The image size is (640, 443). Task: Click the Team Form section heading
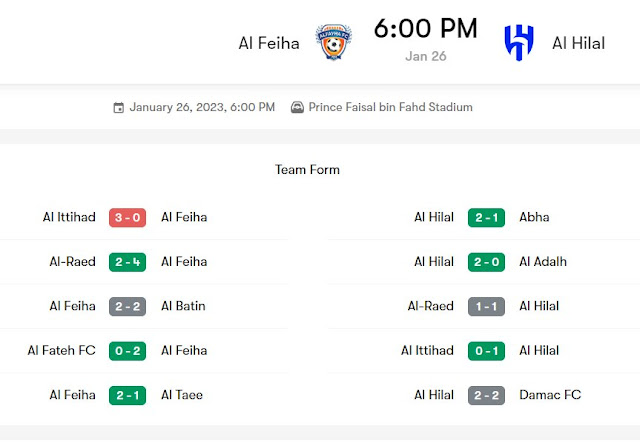pos(307,170)
